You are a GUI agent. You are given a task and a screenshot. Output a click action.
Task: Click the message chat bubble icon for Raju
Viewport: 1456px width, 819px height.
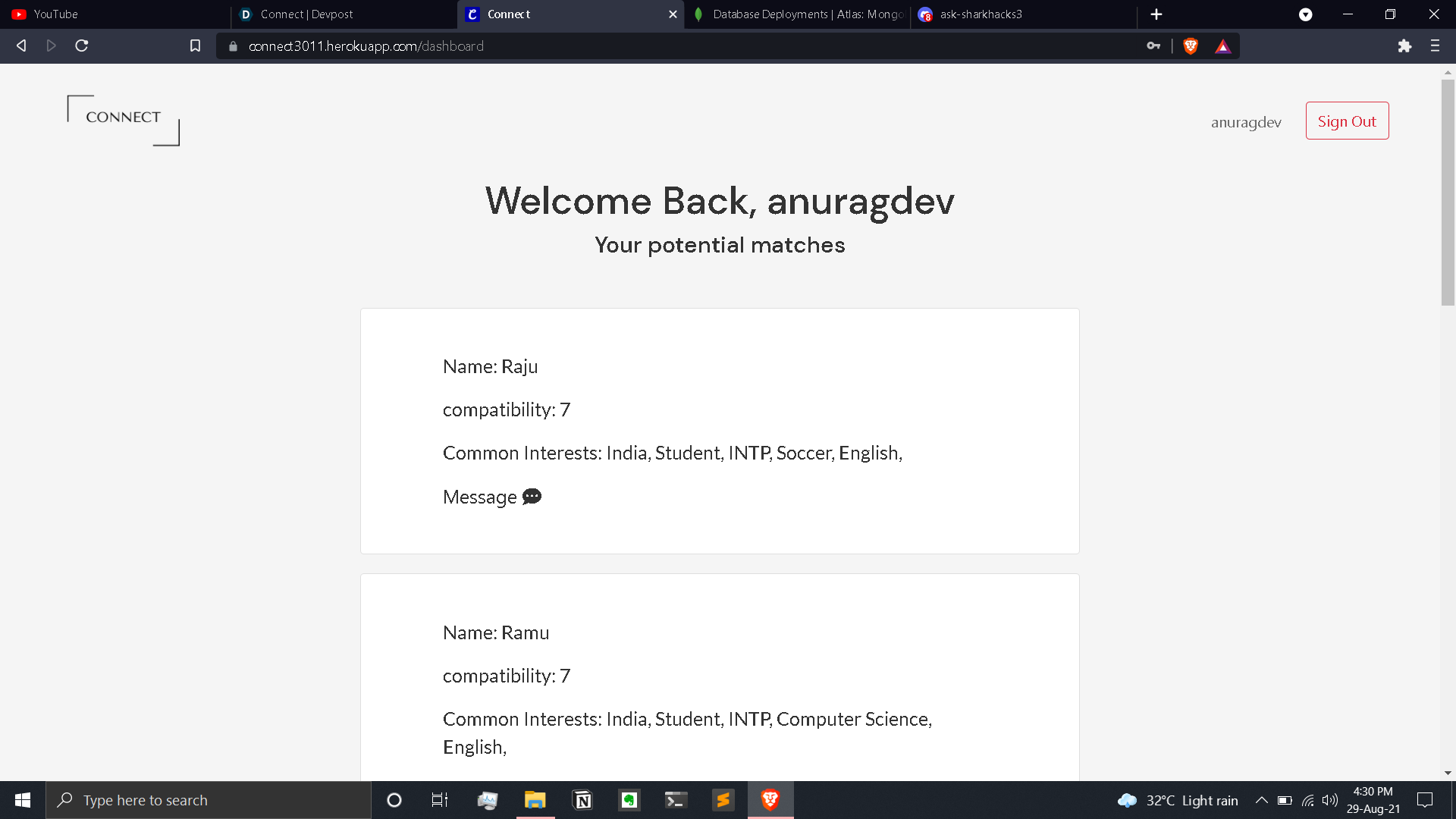(x=532, y=497)
